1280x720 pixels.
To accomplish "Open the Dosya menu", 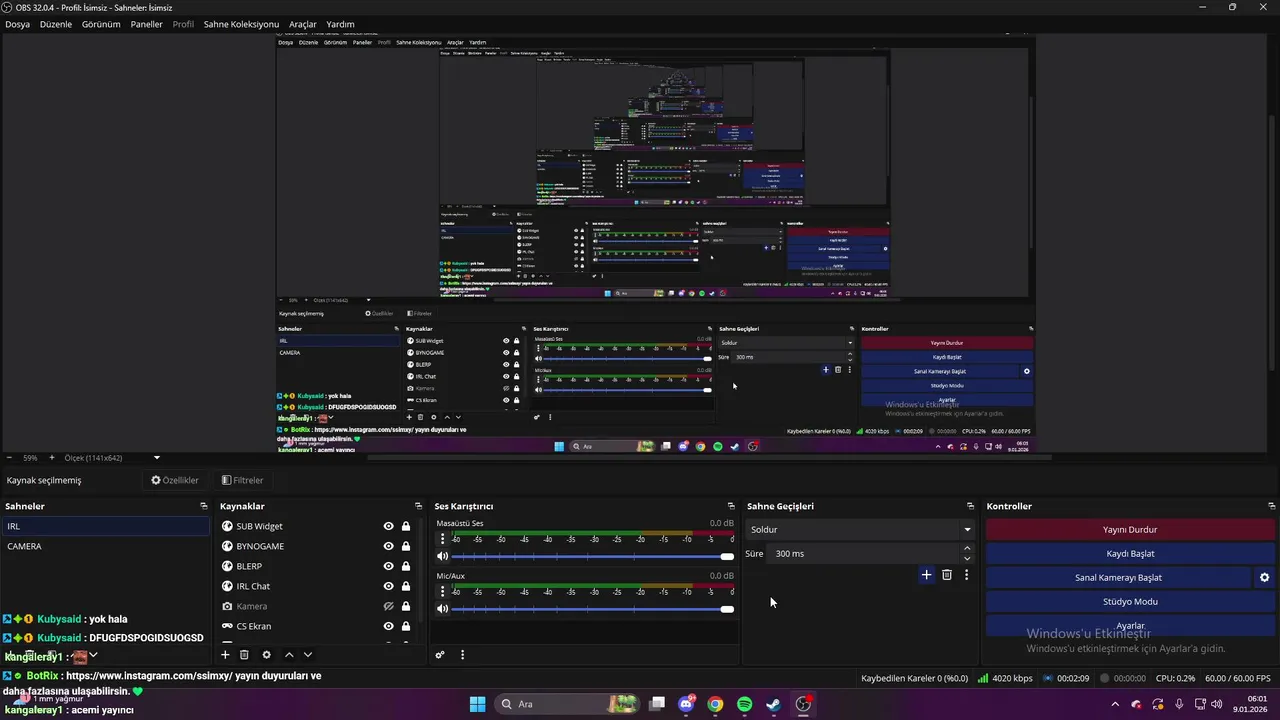I will (x=17, y=24).
